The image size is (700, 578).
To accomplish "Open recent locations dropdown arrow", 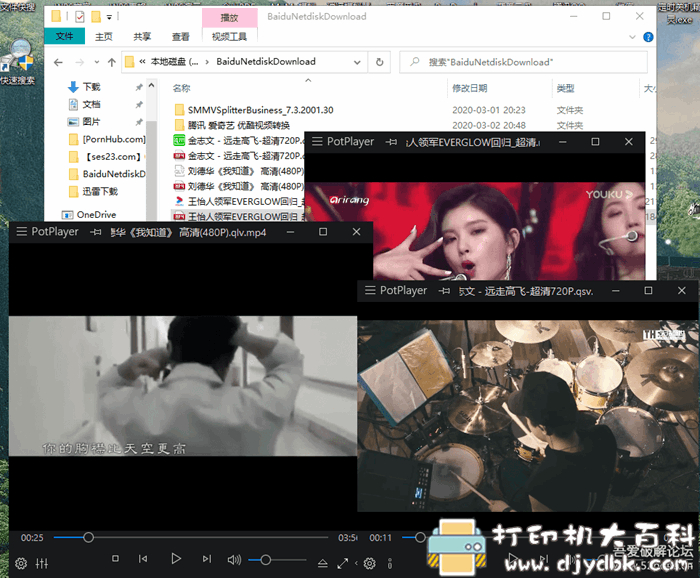I will (x=96, y=62).
